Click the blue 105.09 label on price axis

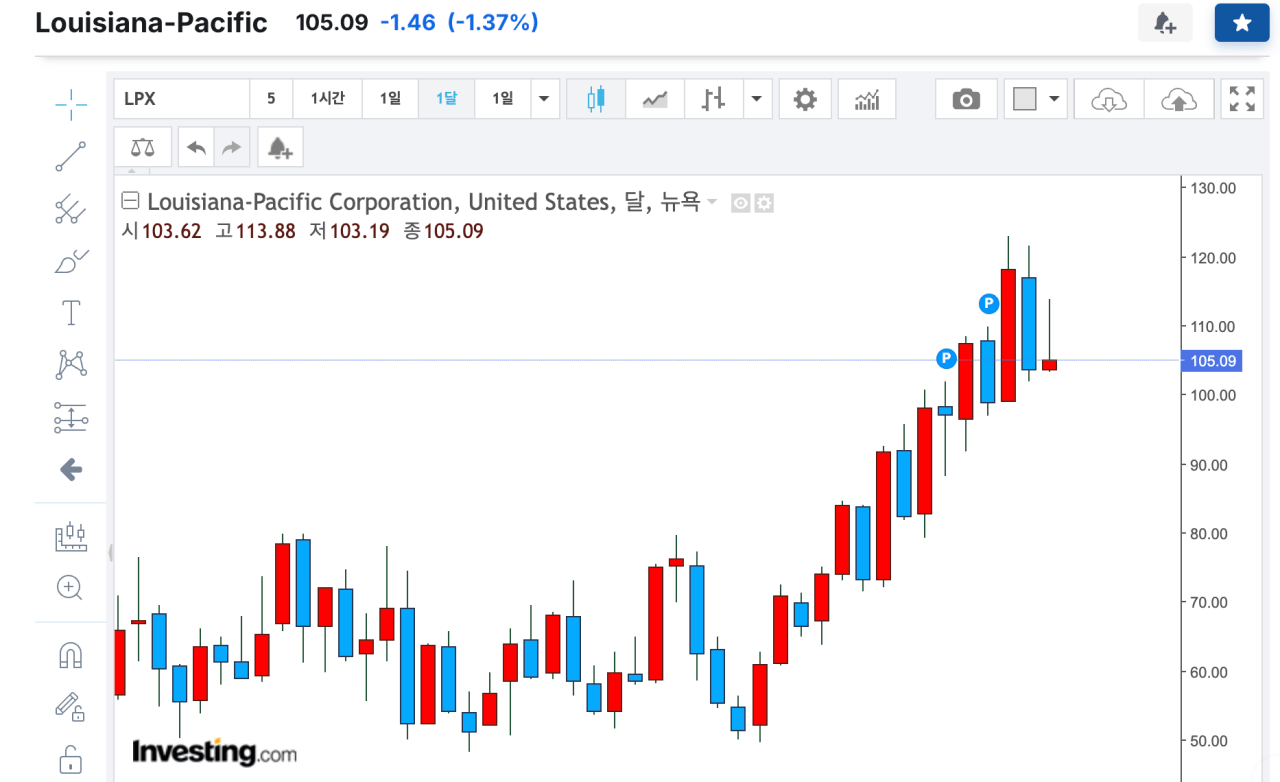(x=1211, y=361)
